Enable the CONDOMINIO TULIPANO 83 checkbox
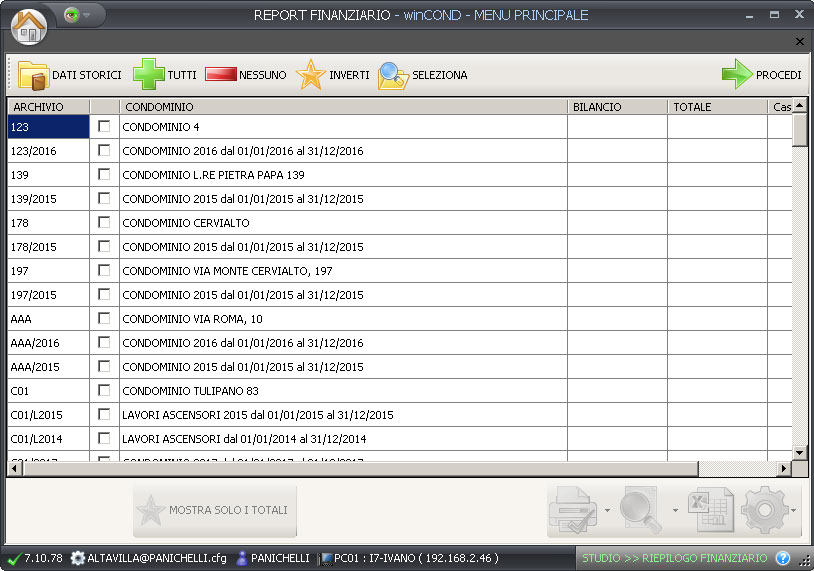 click(104, 391)
